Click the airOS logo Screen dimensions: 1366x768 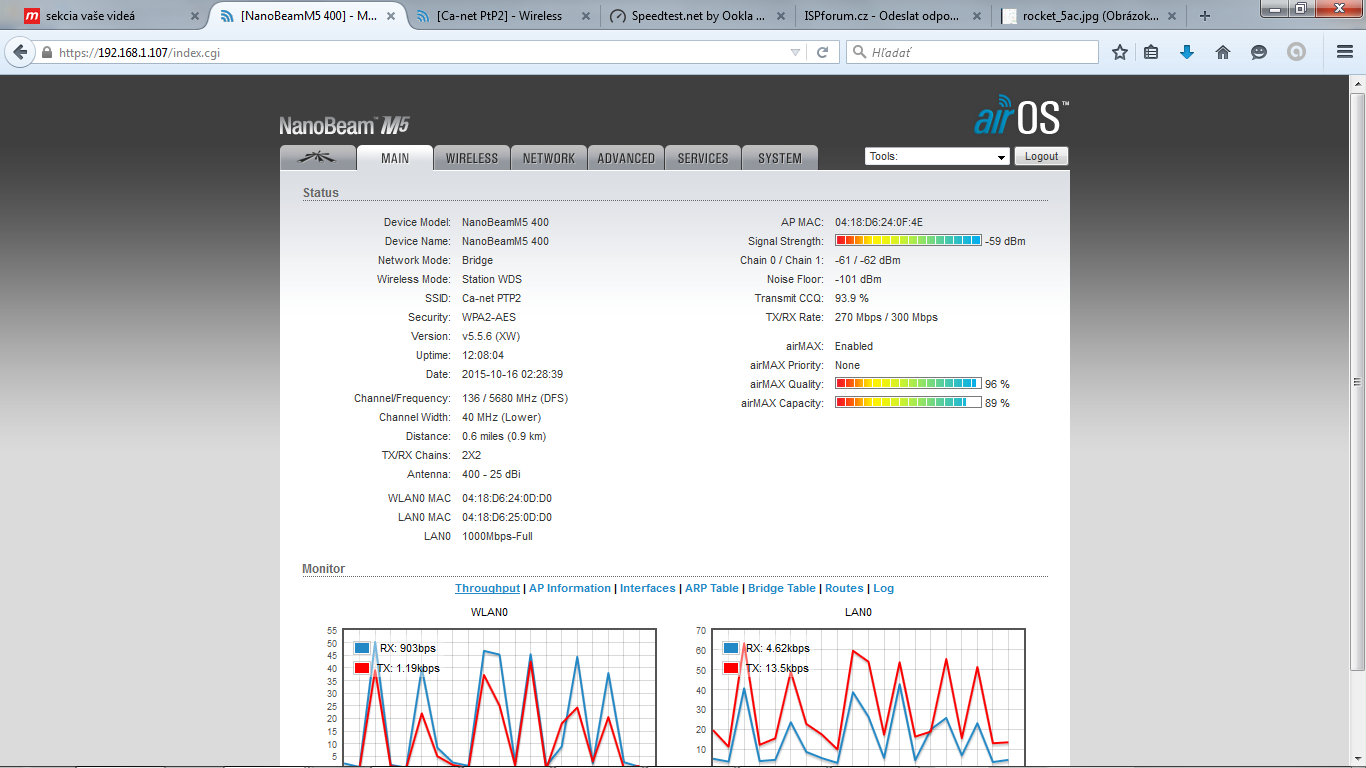[1021, 117]
